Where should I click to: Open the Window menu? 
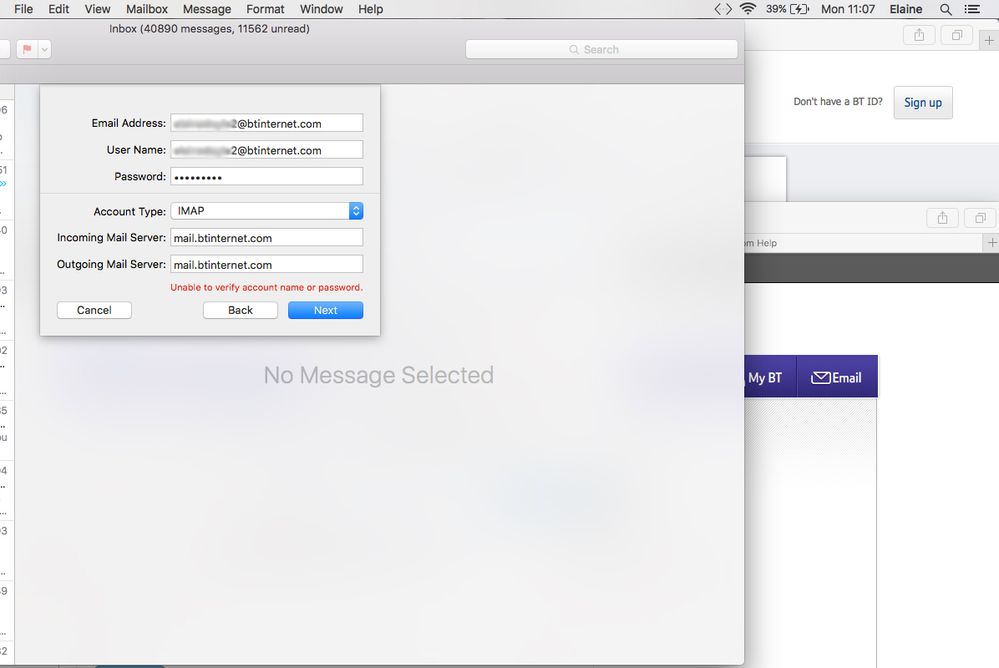click(x=321, y=9)
